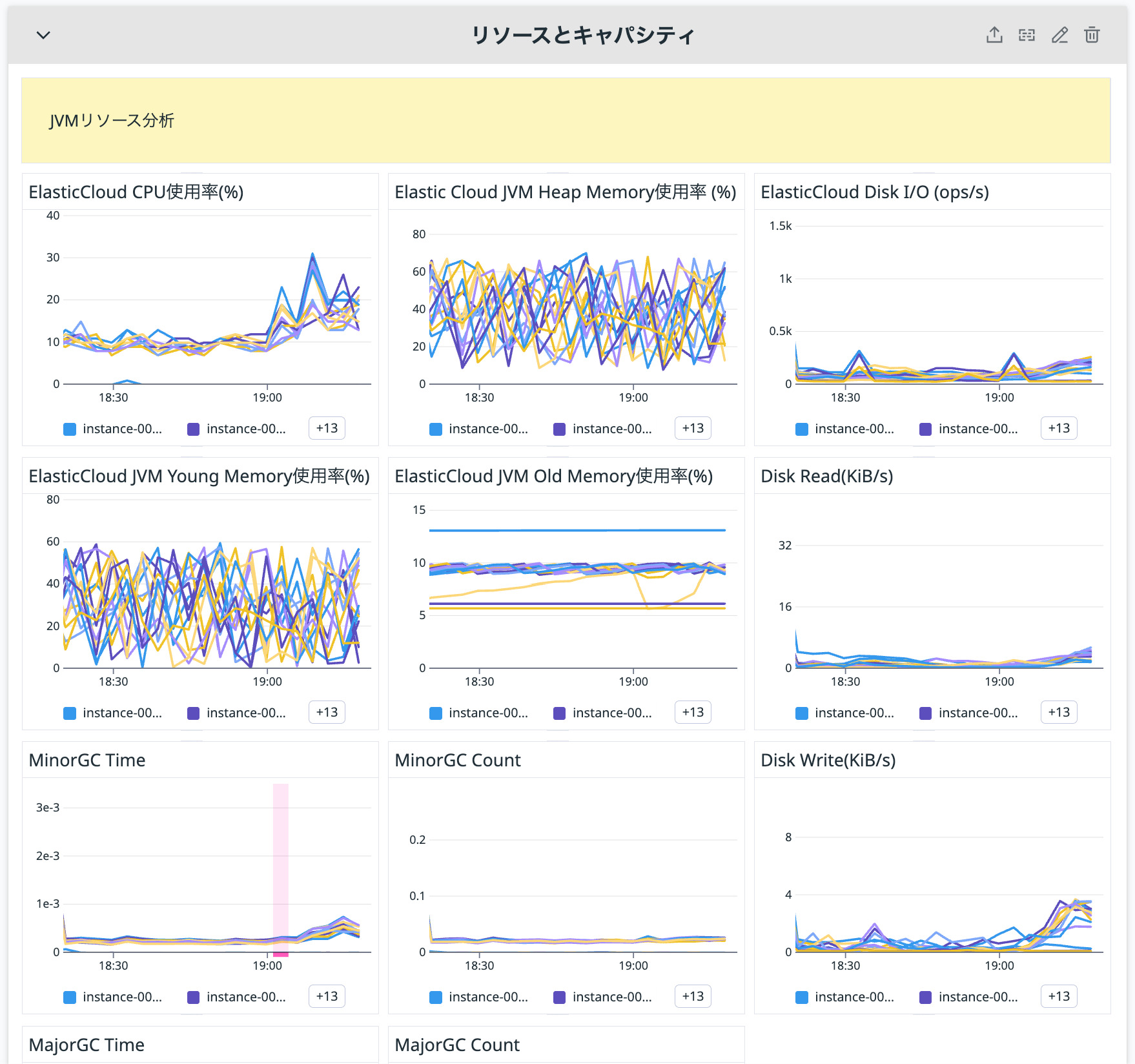Show +13 more series in MinorGC Count
The image size is (1135, 1064).
(693, 996)
